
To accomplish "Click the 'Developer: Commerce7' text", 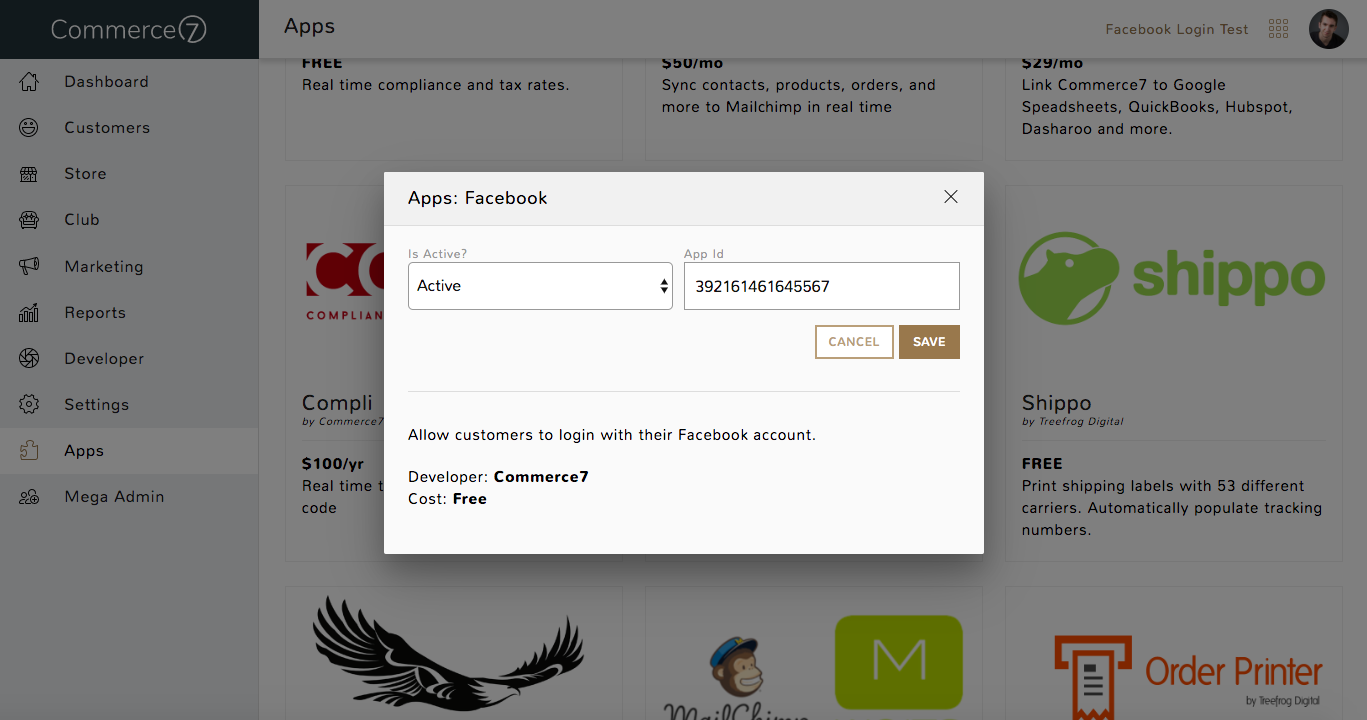I will pyautogui.click(x=498, y=477).
